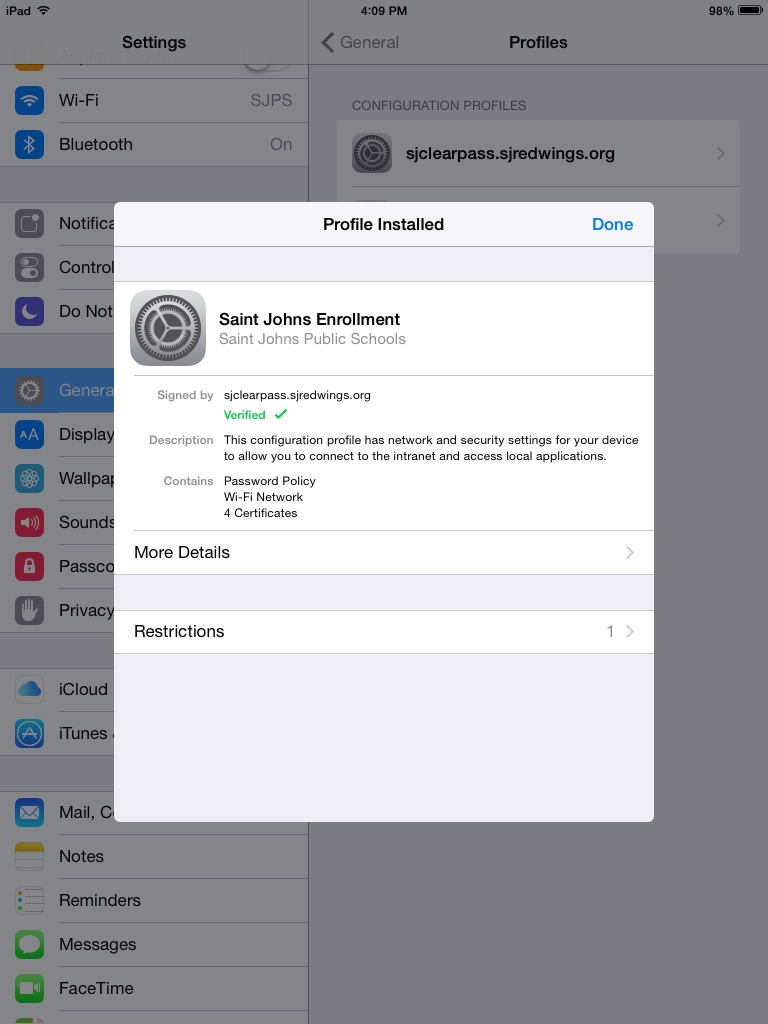Image resolution: width=768 pixels, height=1024 pixels.
Task: Tap the Reminders list icon
Action: click(29, 901)
